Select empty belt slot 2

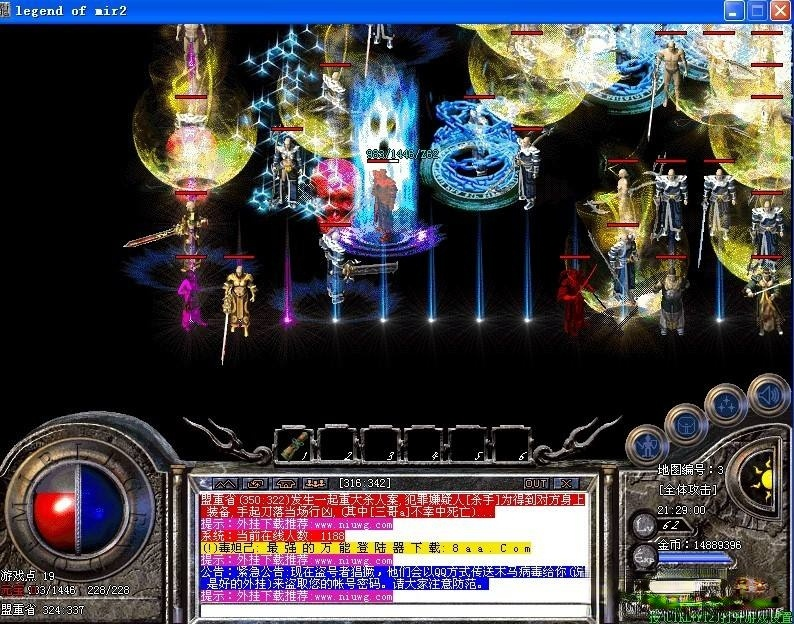pos(337,445)
